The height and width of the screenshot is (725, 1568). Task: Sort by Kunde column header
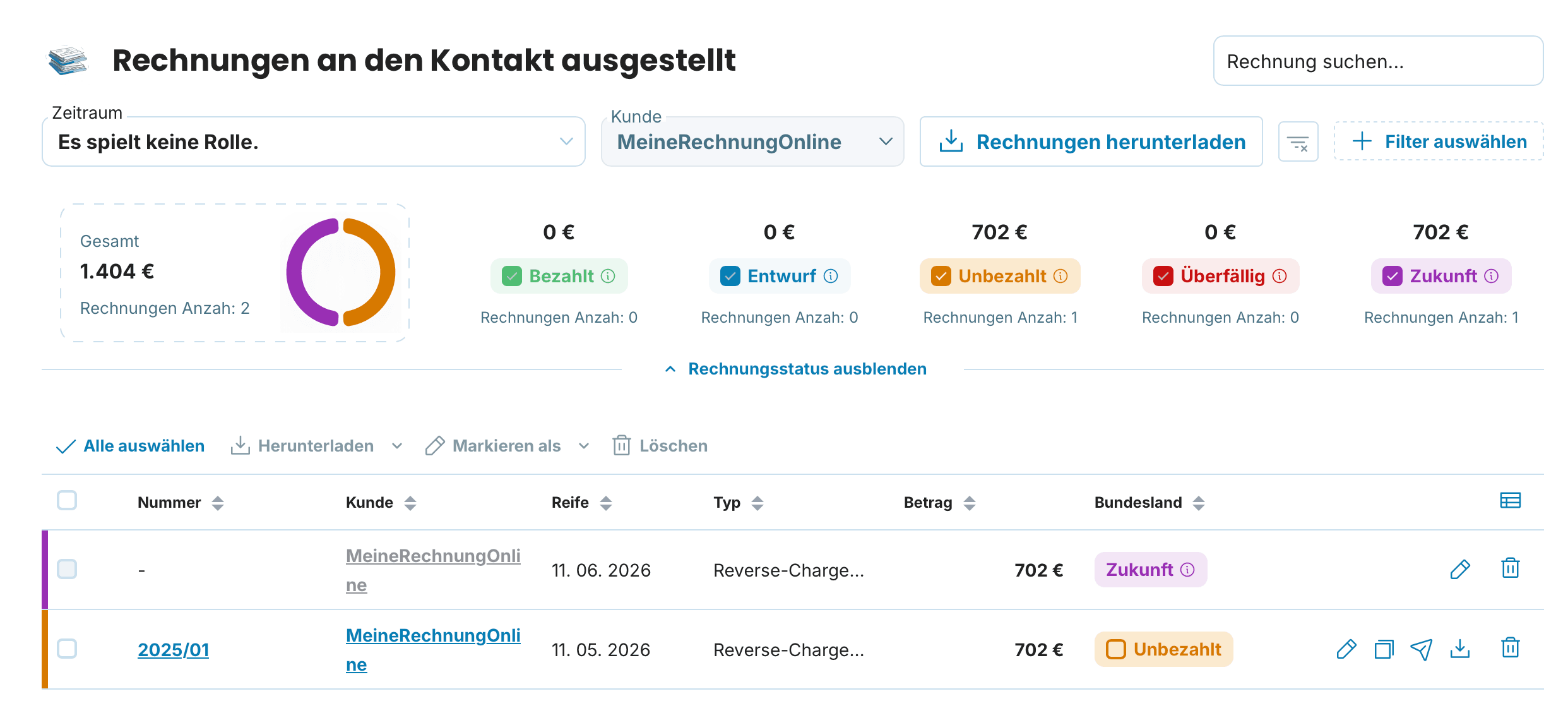pos(381,503)
